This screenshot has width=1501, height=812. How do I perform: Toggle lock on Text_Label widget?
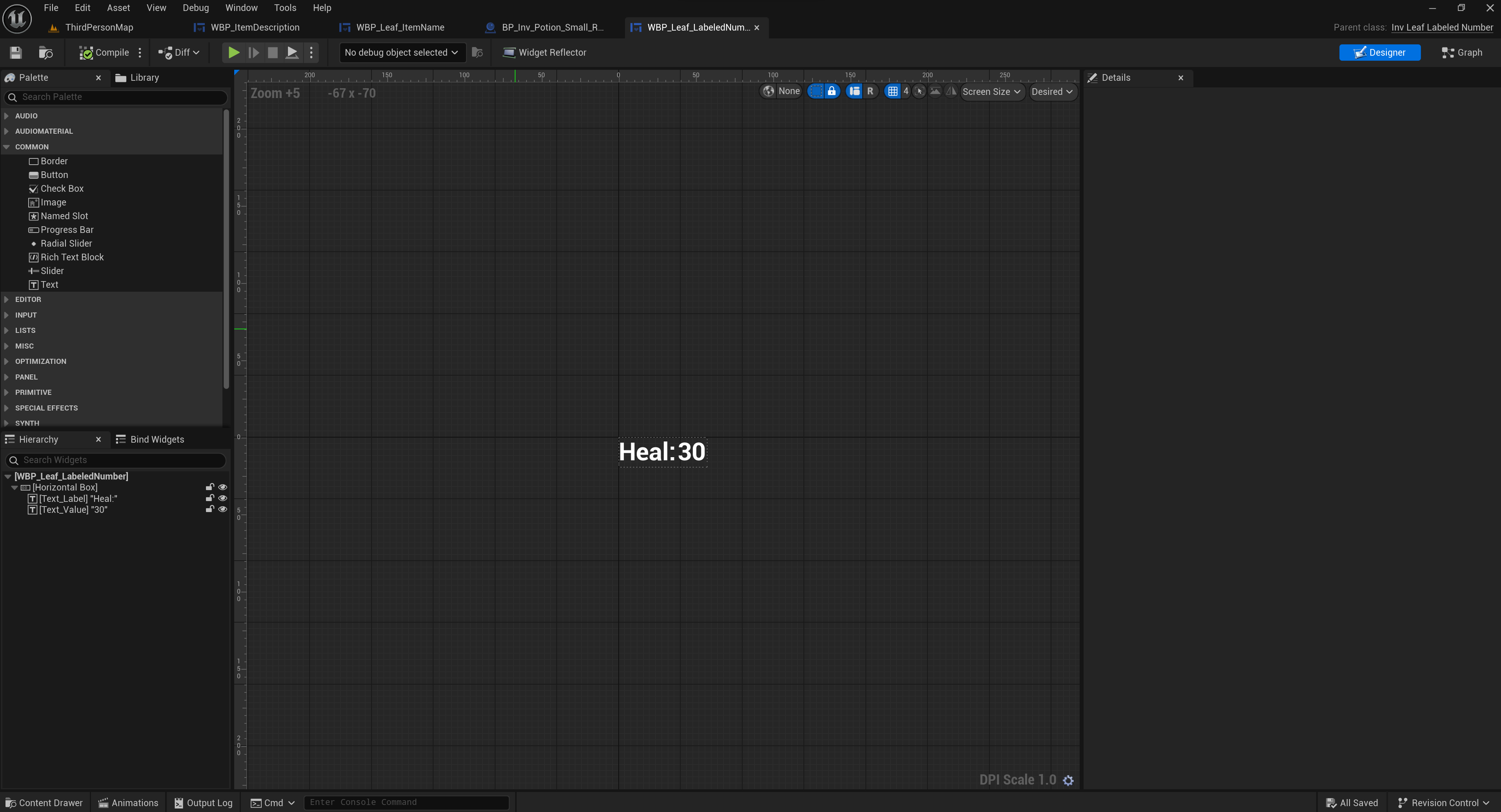click(x=210, y=499)
